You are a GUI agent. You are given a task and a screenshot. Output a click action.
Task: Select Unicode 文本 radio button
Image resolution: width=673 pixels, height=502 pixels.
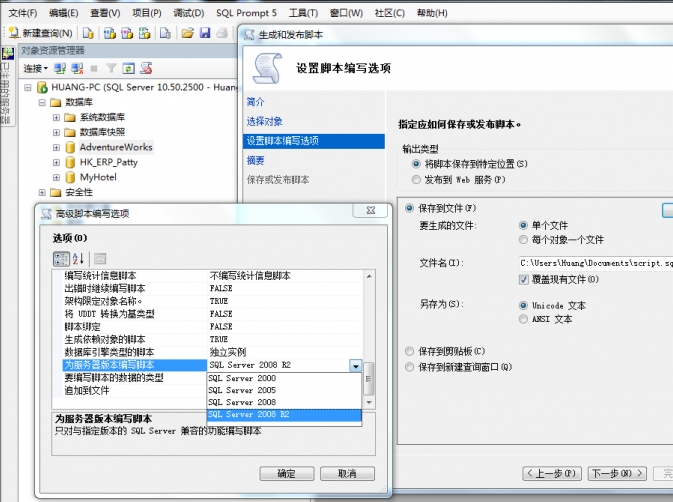click(523, 305)
